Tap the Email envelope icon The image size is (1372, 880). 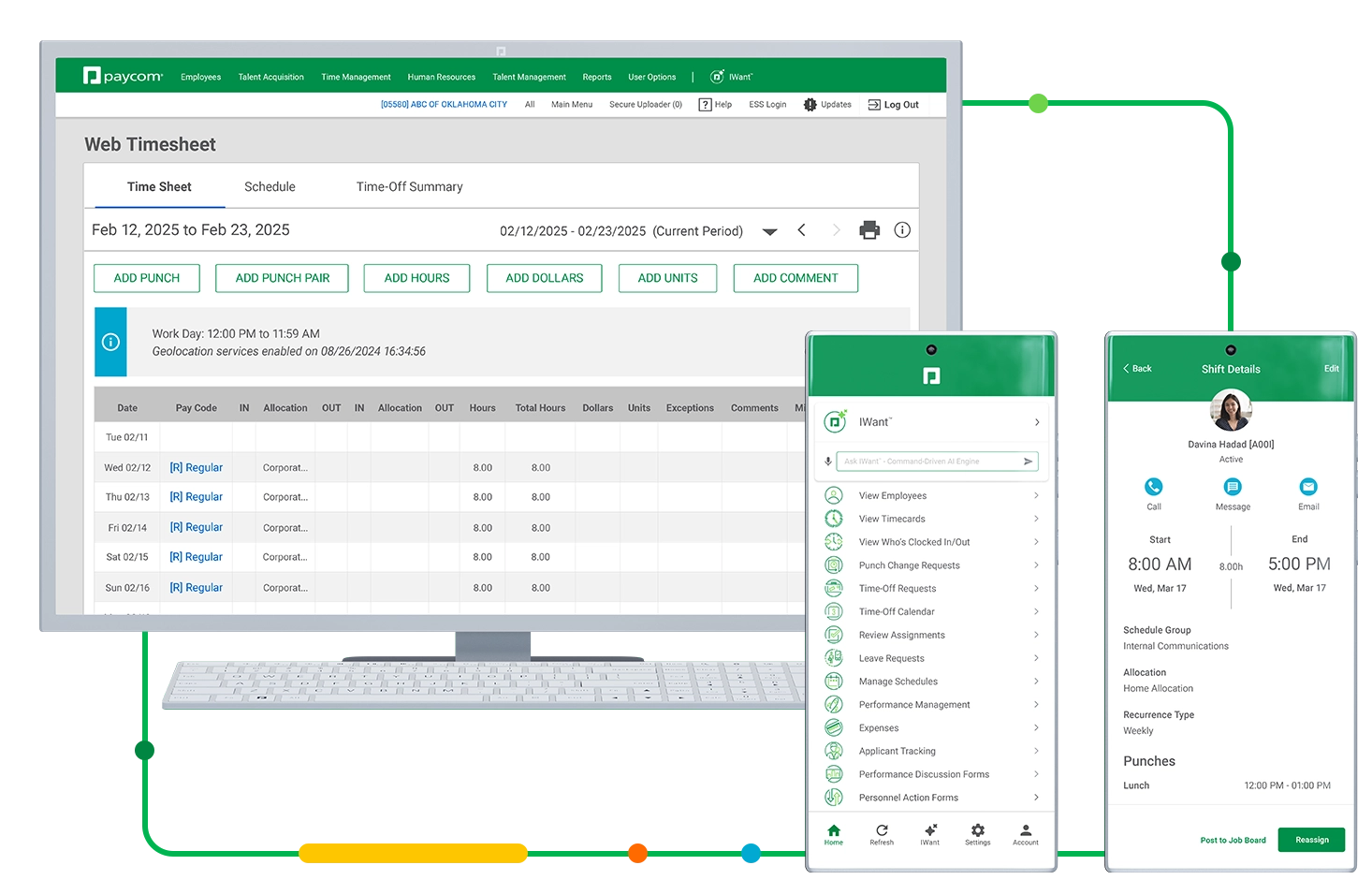[x=1308, y=487]
